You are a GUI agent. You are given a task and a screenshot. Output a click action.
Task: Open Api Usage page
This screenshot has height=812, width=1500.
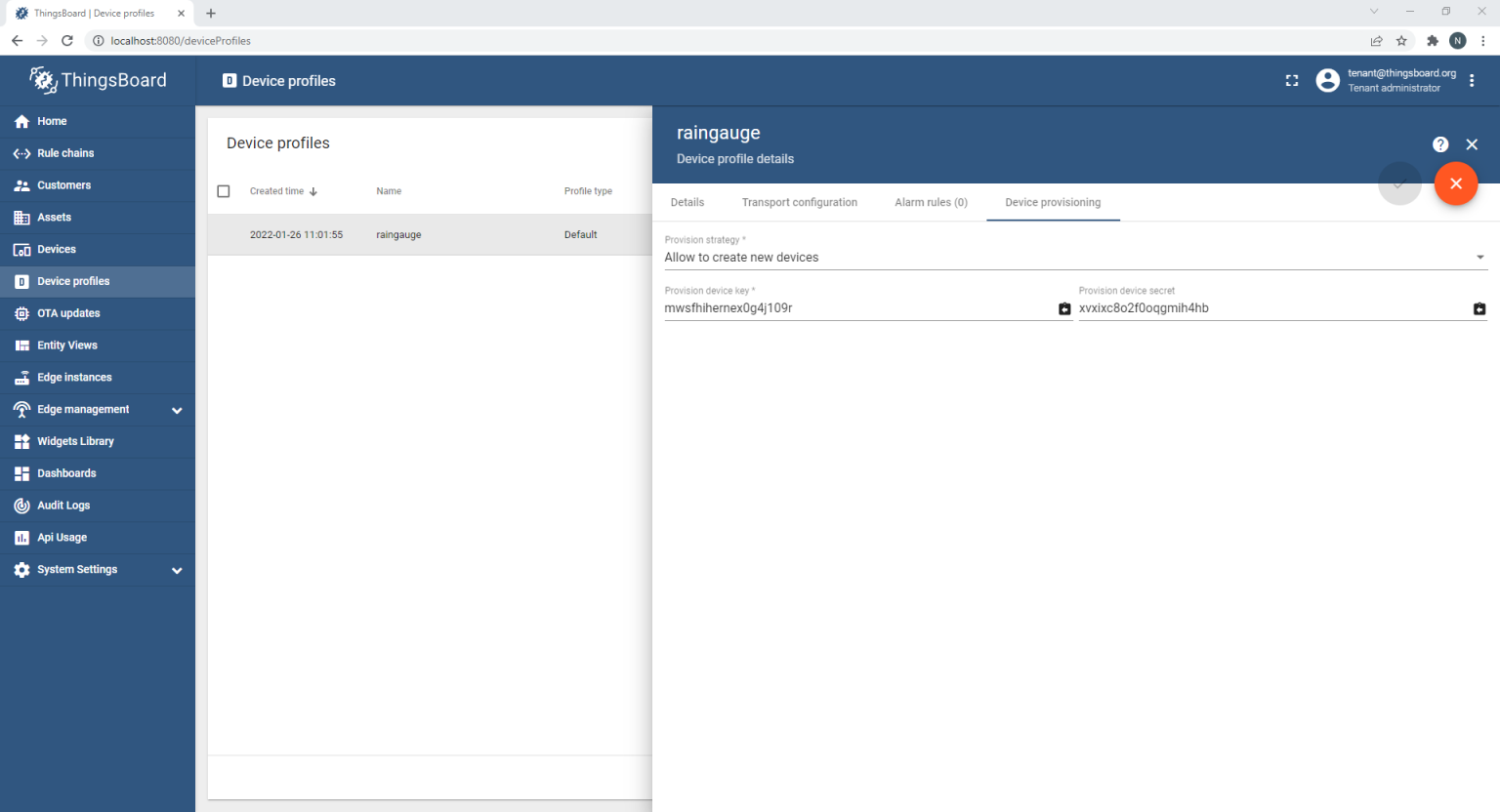tap(61, 537)
